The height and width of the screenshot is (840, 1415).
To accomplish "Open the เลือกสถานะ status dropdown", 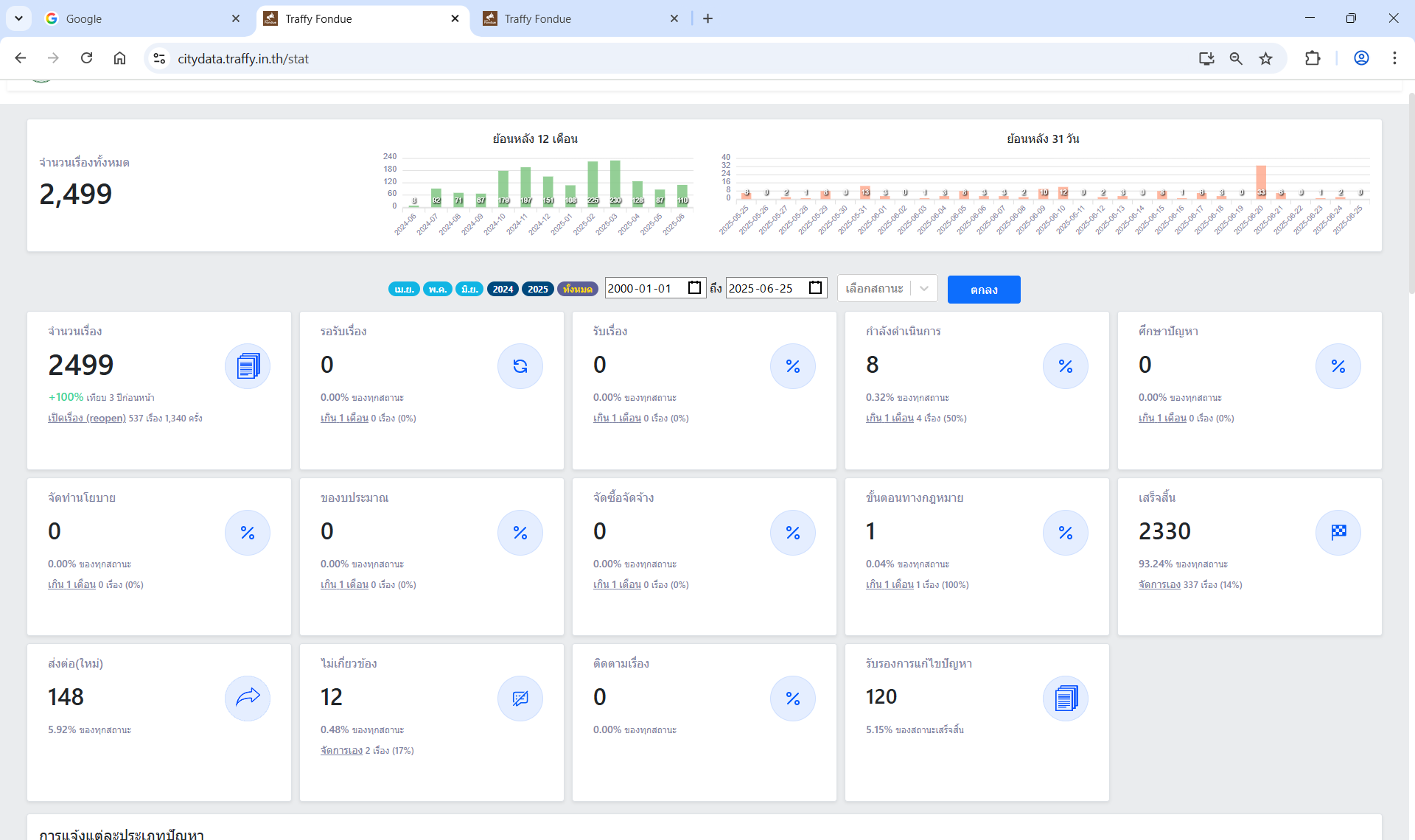I will pyautogui.click(x=887, y=288).
